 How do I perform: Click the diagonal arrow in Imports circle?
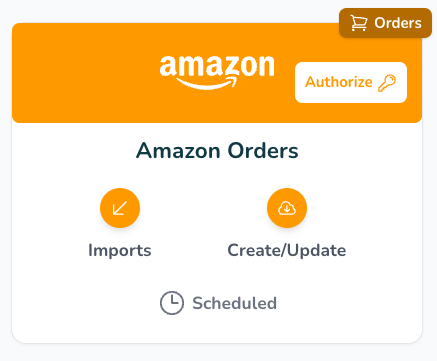[120, 208]
